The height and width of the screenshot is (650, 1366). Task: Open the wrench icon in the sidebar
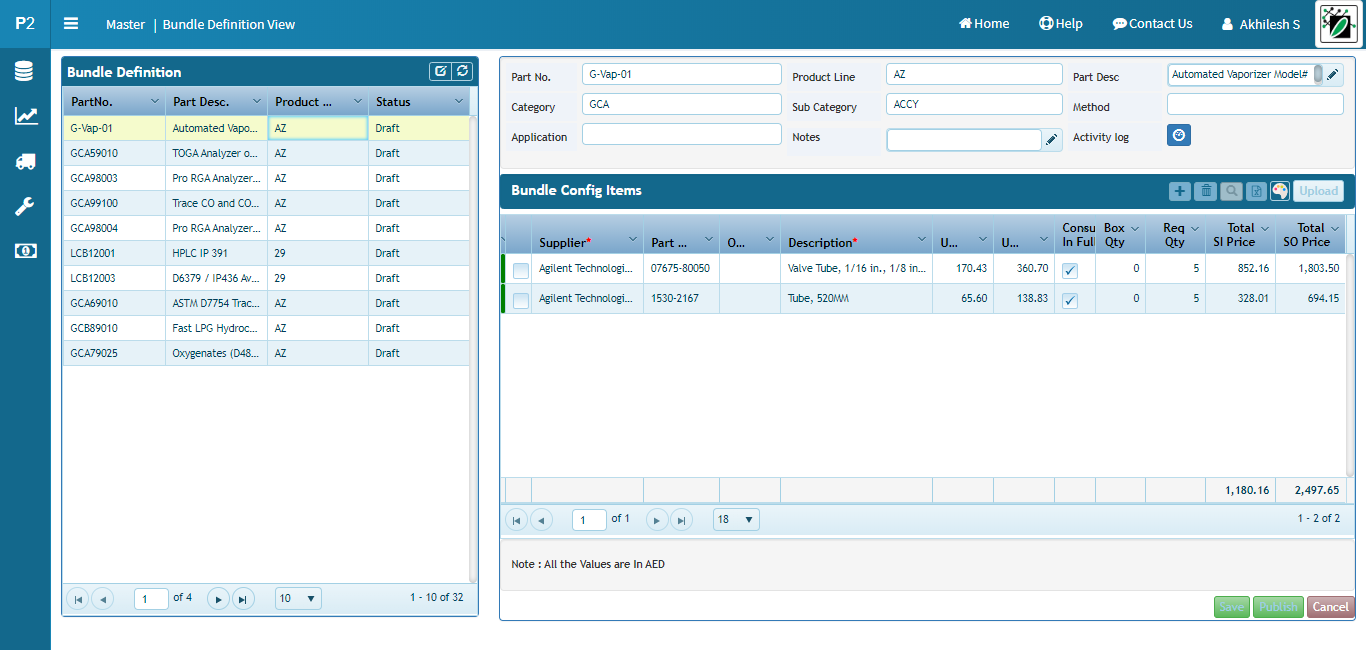point(25,206)
